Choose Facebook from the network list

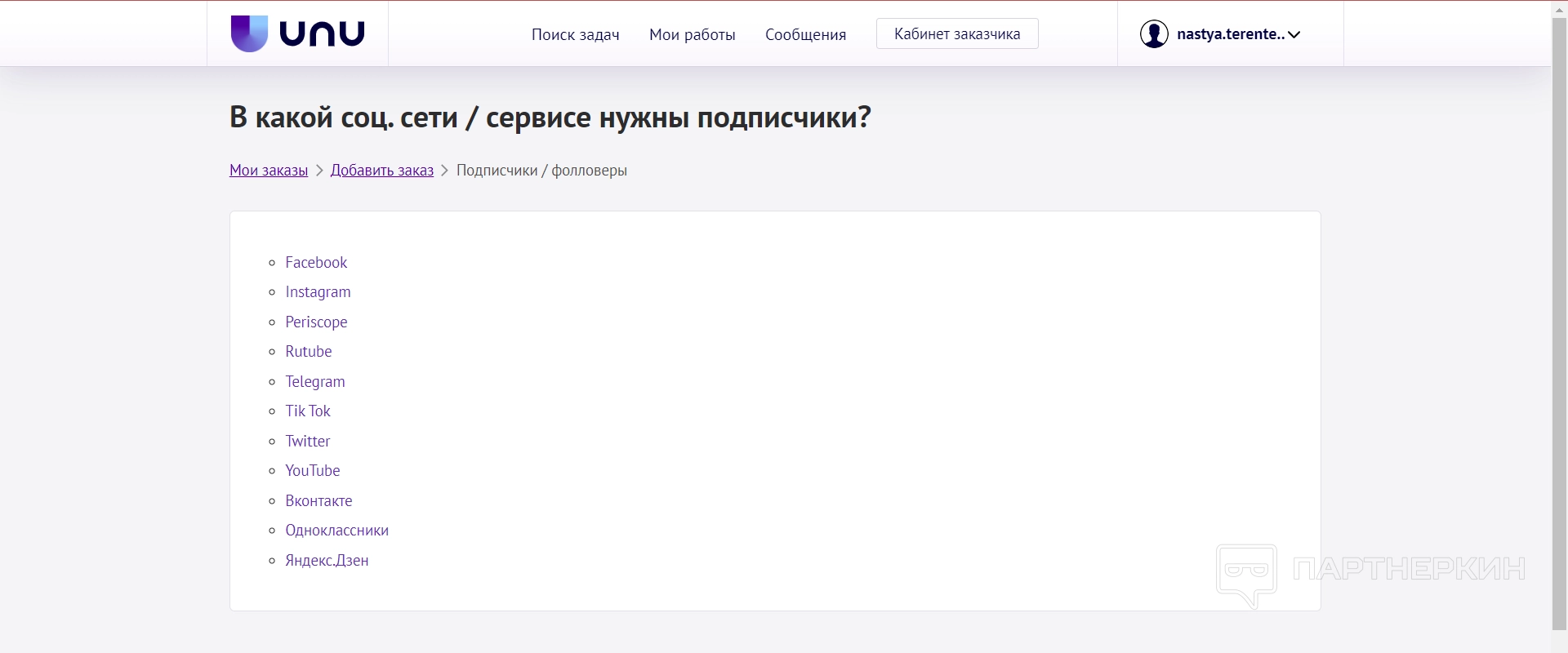(316, 262)
